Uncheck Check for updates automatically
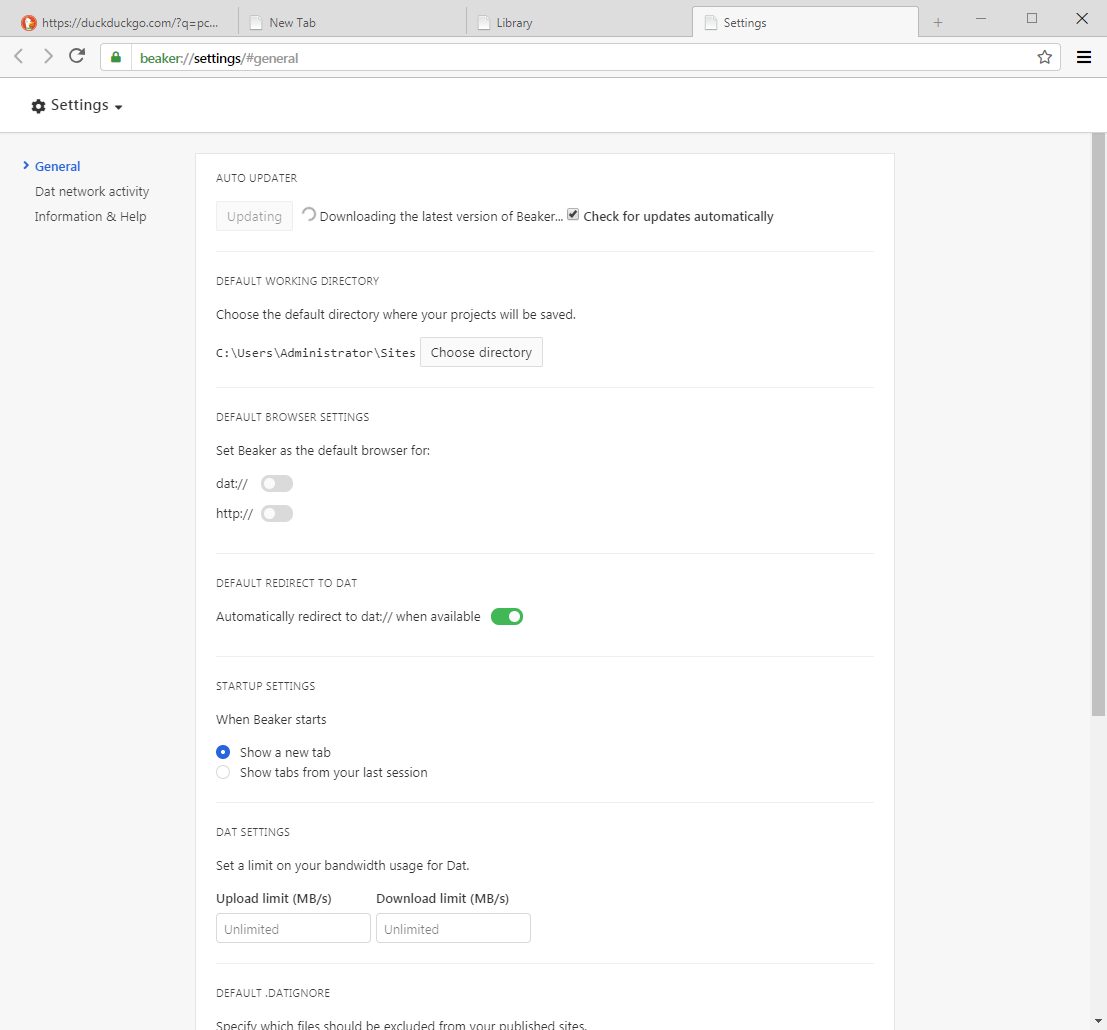 [x=573, y=214]
